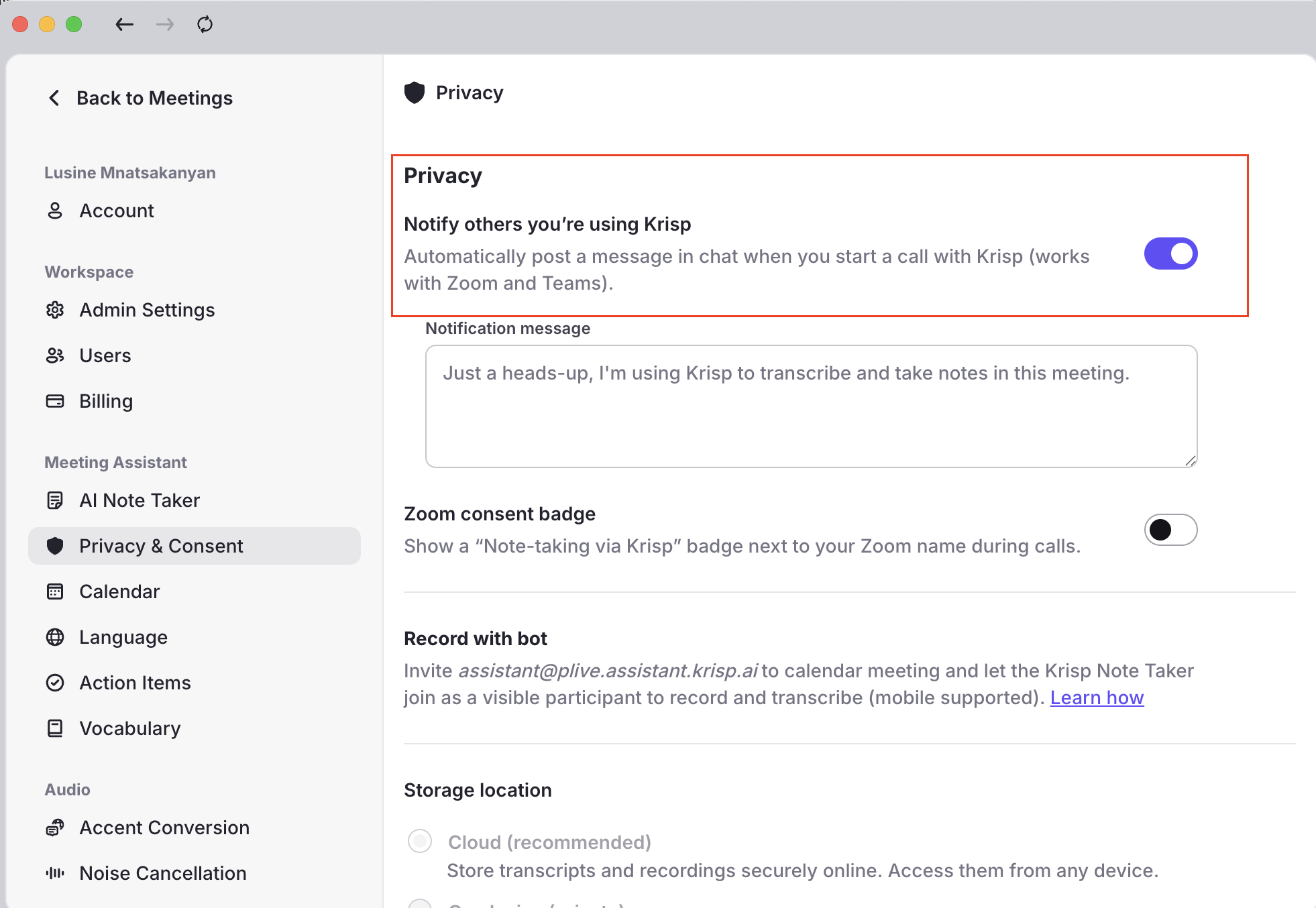Open Admin Settings gear icon

55,310
